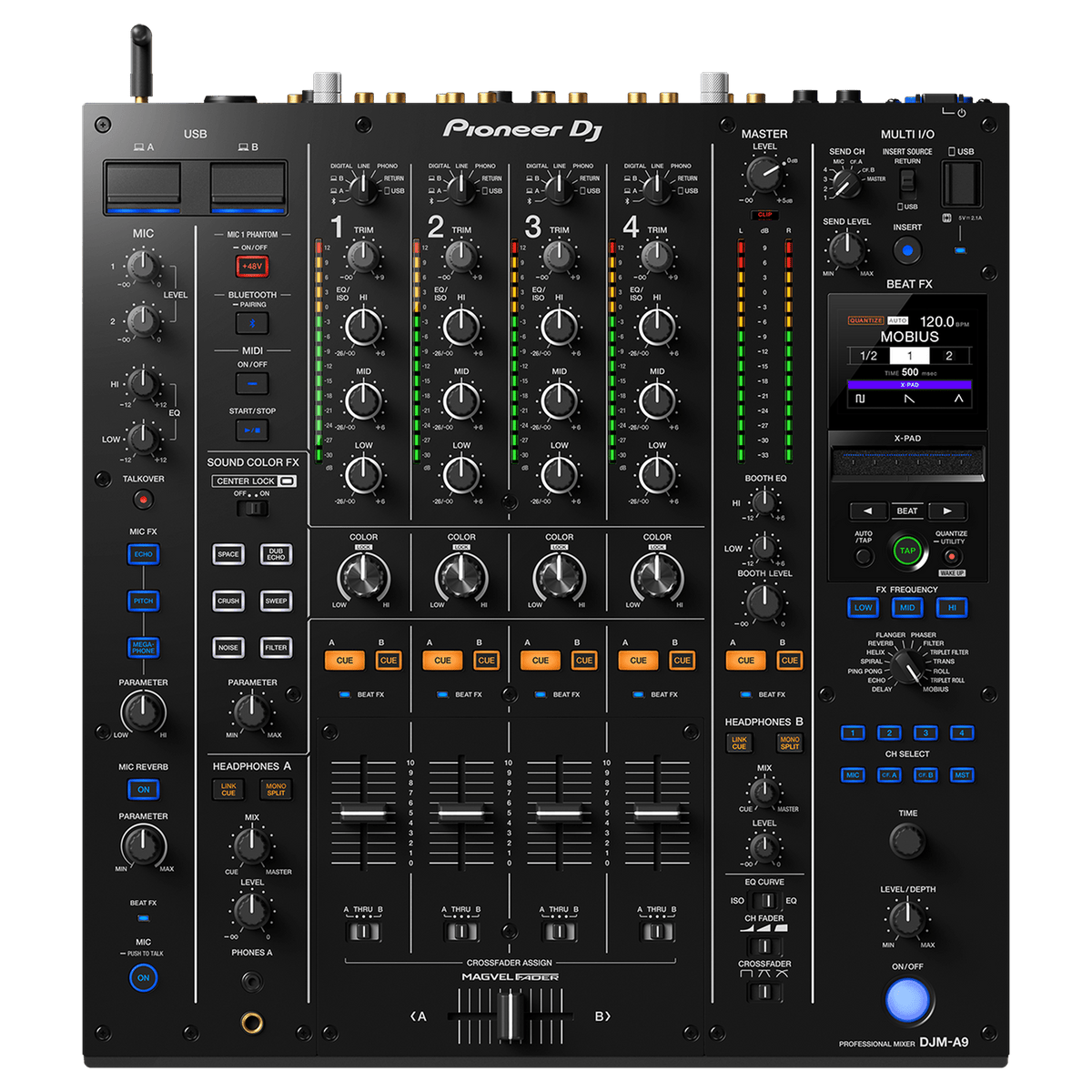Push the red TALKOVER button

(x=143, y=500)
